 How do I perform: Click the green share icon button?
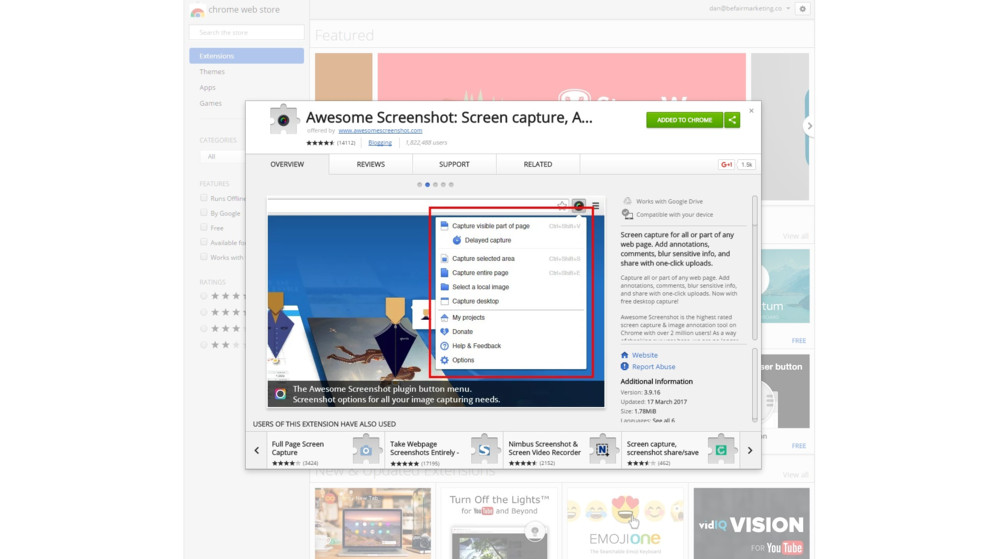tap(732, 120)
